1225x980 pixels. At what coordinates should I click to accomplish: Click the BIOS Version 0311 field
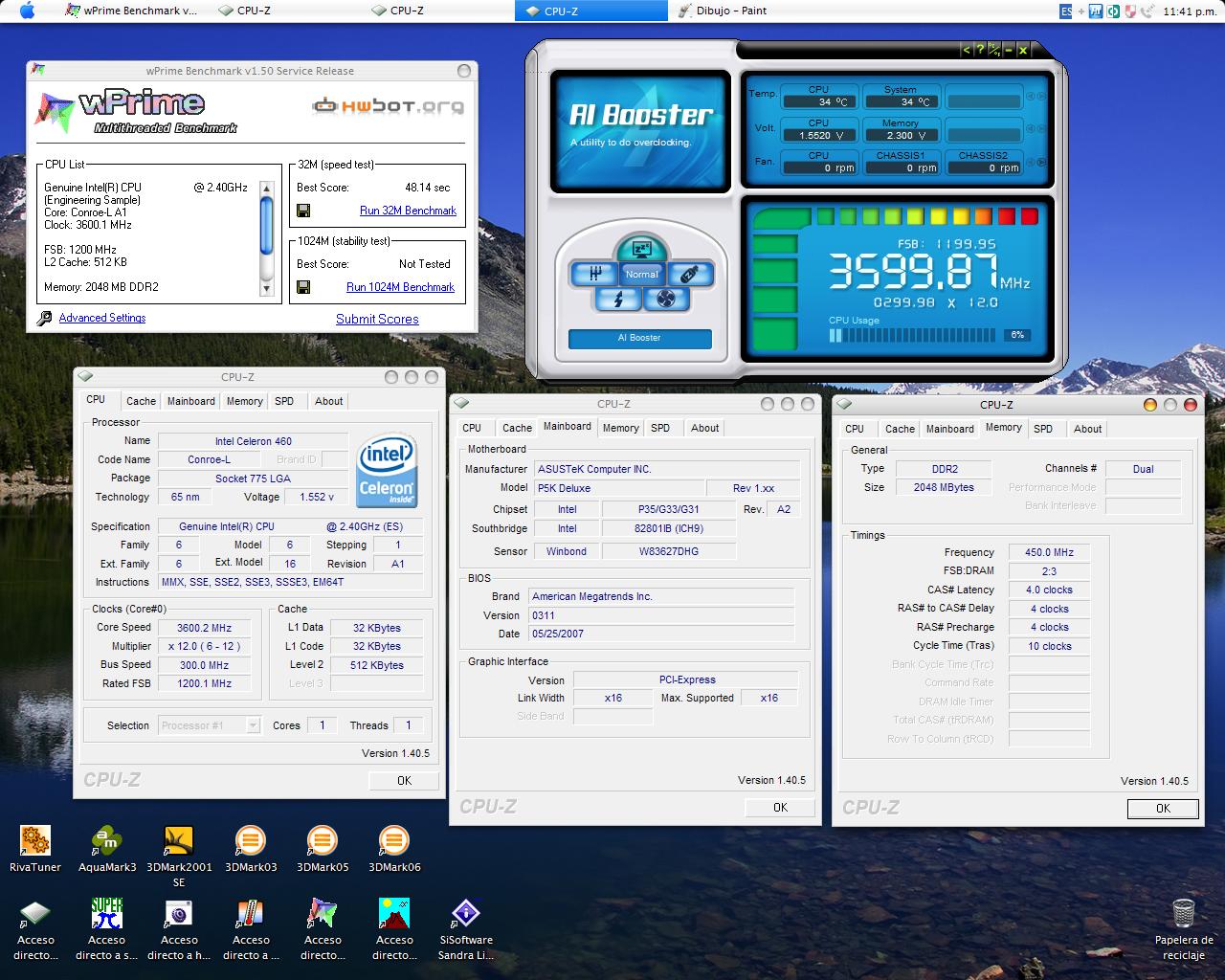click(660, 615)
